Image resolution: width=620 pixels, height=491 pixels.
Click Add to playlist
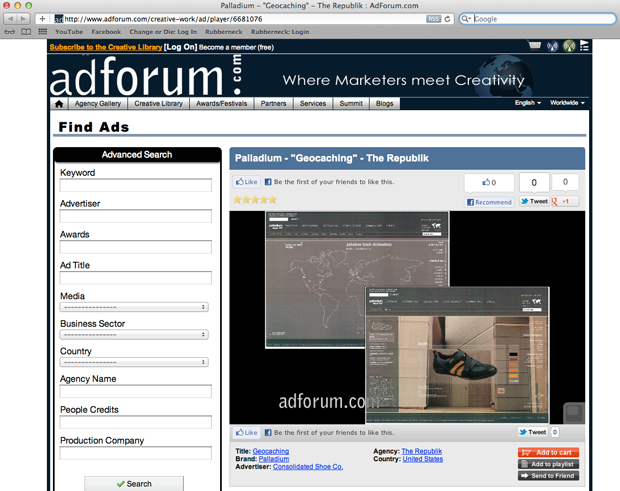click(548, 464)
